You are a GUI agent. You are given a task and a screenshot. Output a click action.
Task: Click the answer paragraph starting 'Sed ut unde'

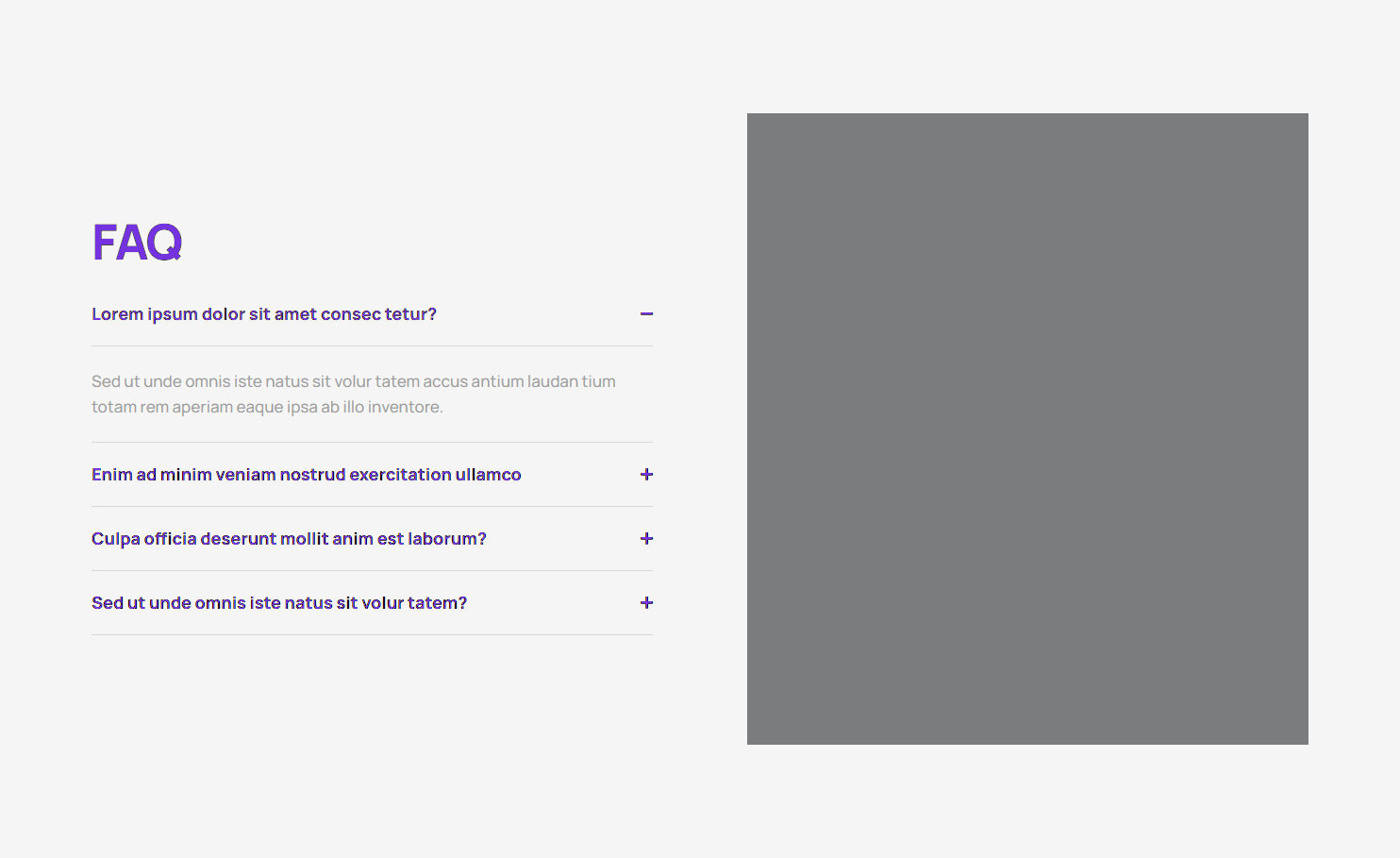tap(353, 394)
